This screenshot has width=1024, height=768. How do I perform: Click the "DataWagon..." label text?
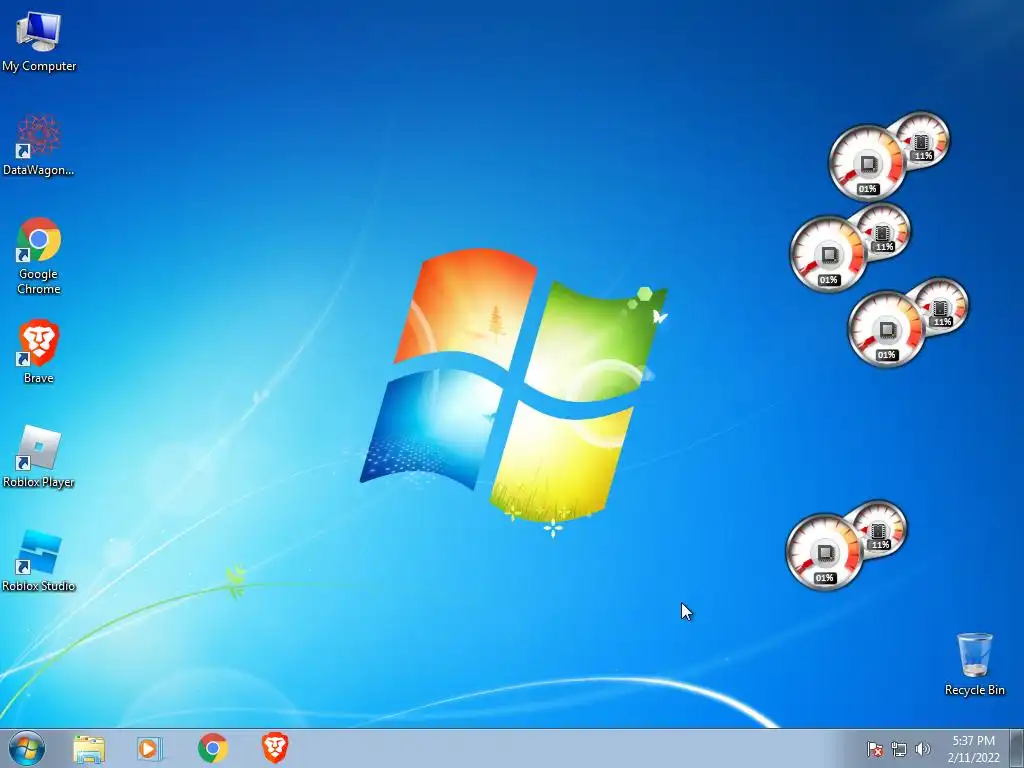[39, 170]
